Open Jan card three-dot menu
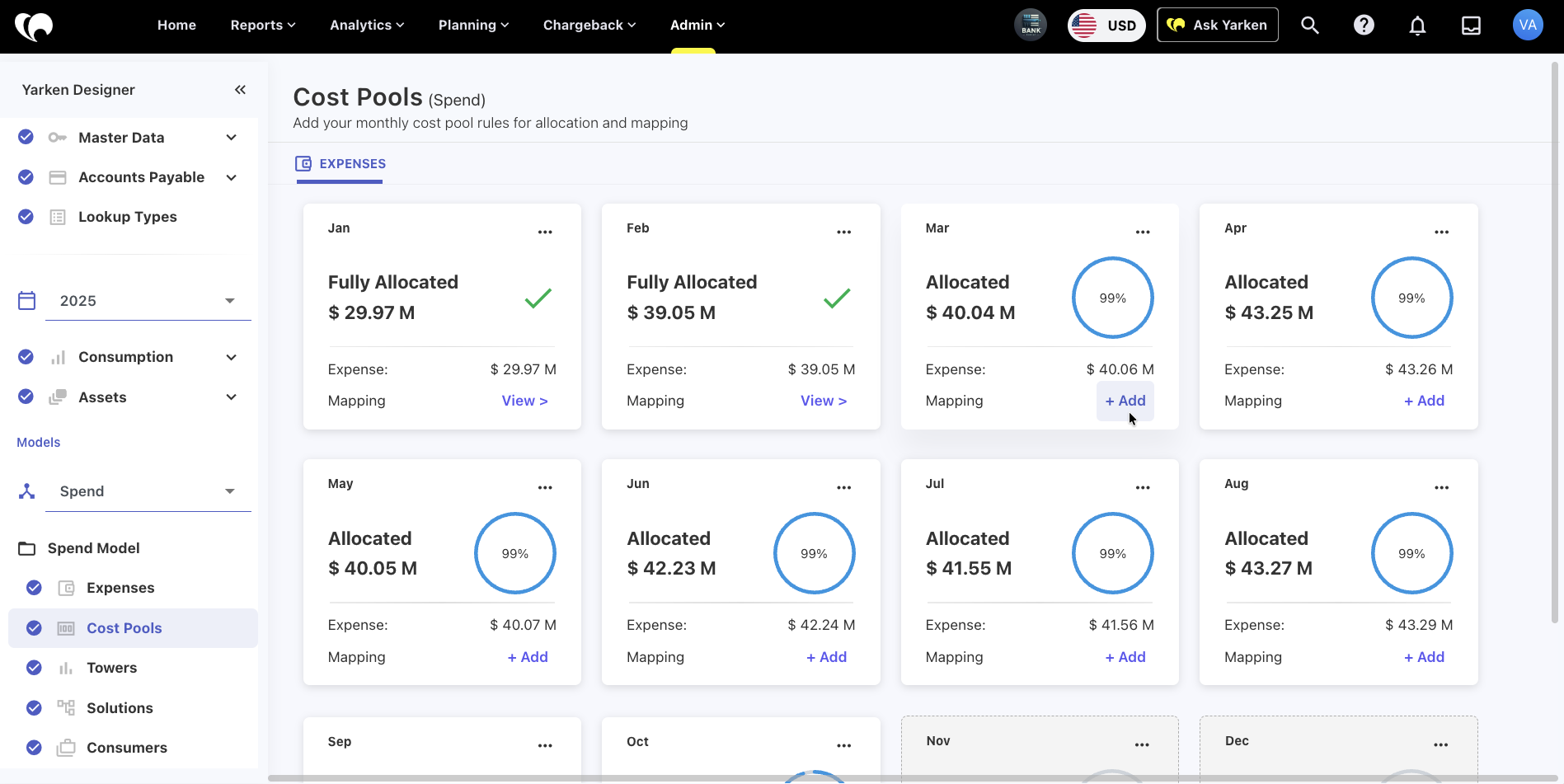 (545, 232)
